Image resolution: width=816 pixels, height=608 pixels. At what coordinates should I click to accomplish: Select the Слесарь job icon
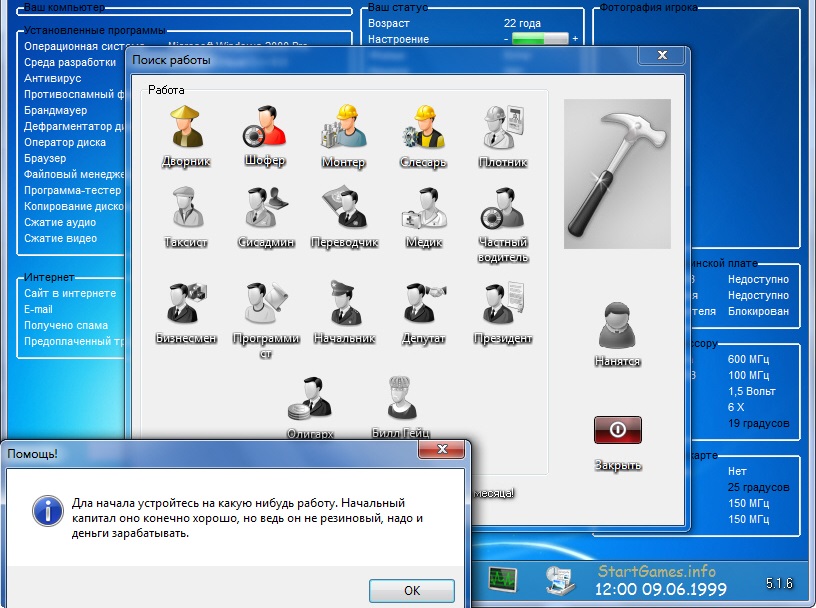pos(423,129)
